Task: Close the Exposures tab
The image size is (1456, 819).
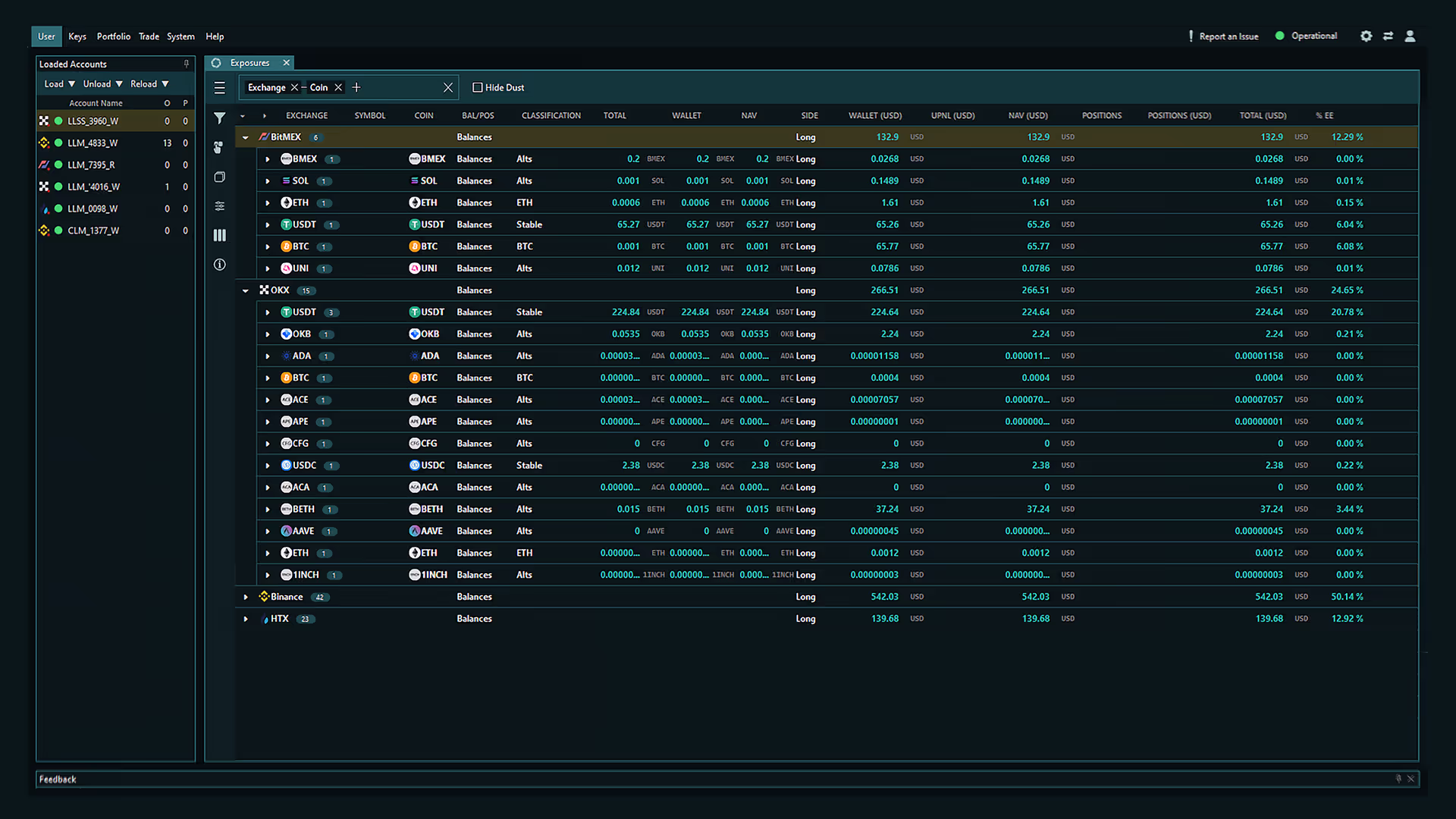Action: (286, 63)
